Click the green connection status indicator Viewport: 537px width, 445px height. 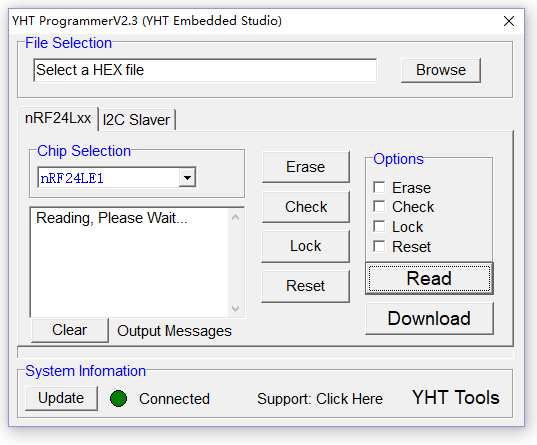(x=118, y=398)
